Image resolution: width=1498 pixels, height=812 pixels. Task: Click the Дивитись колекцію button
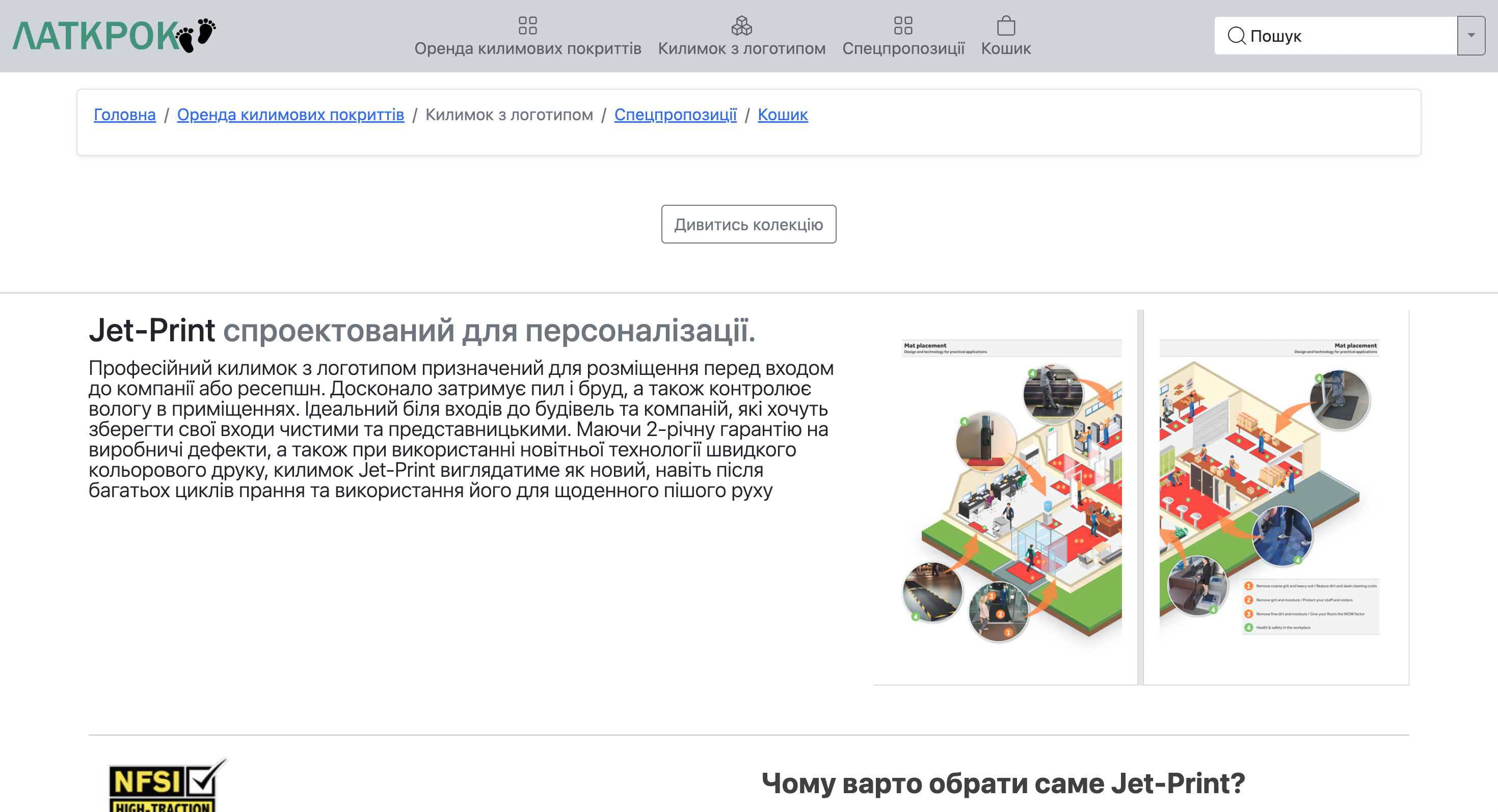point(749,224)
